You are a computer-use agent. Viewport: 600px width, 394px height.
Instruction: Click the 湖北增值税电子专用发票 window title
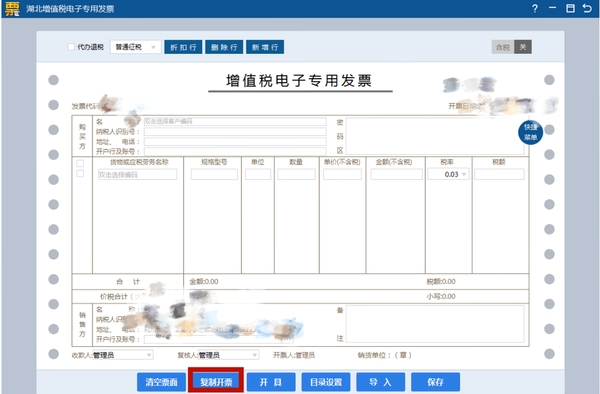[x=70, y=9]
